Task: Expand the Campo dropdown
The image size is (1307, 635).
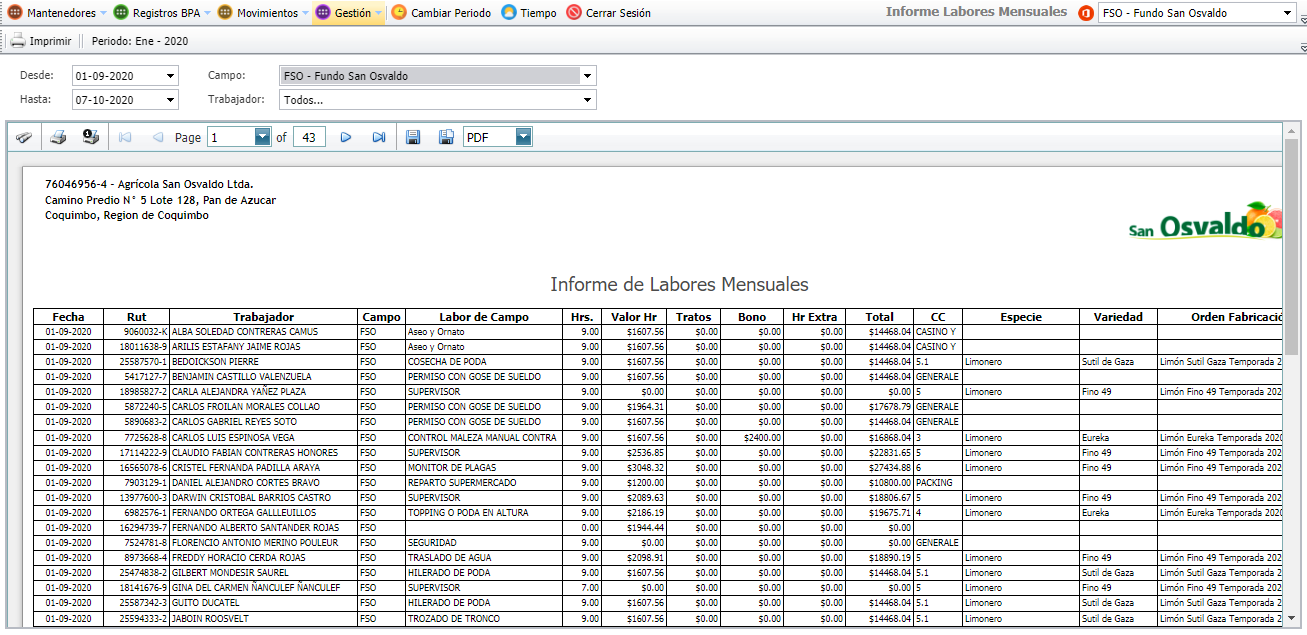Action: 588,76
